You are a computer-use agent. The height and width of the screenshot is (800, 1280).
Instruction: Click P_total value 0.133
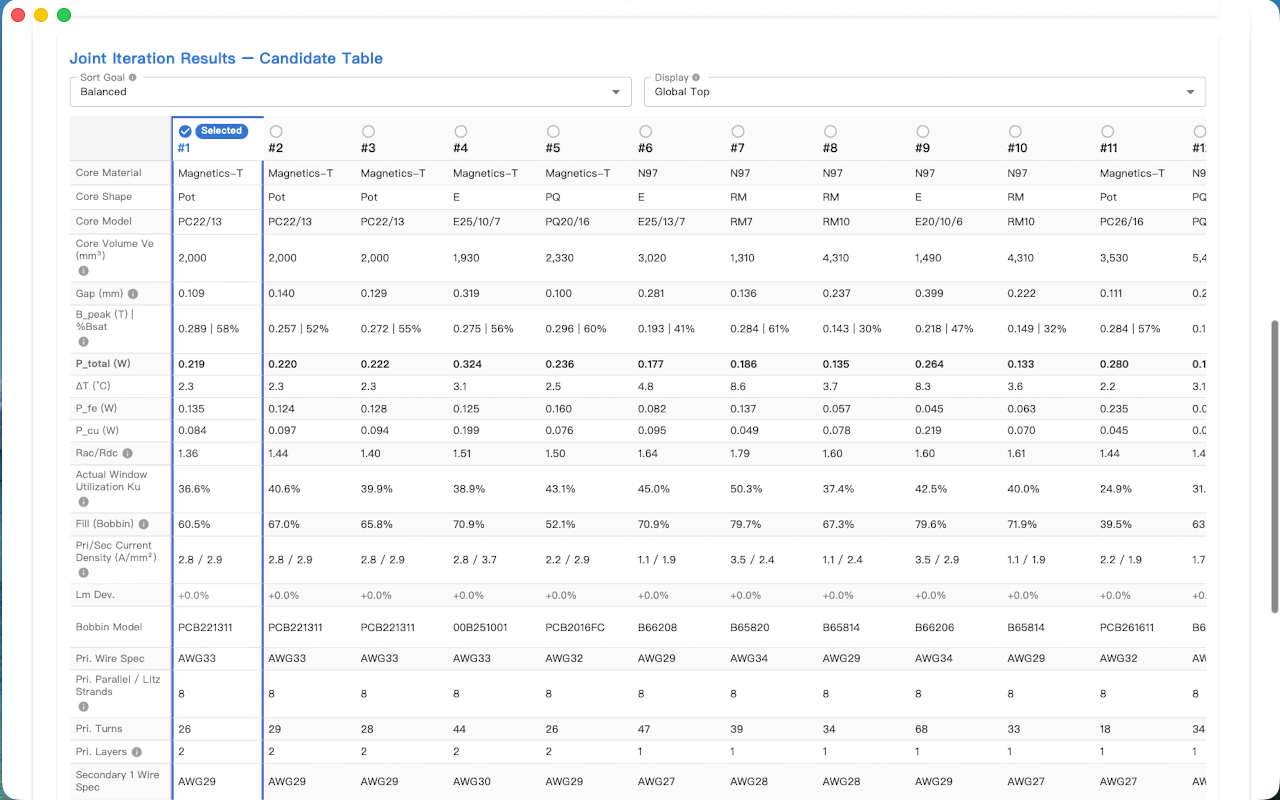pyautogui.click(x=1021, y=364)
